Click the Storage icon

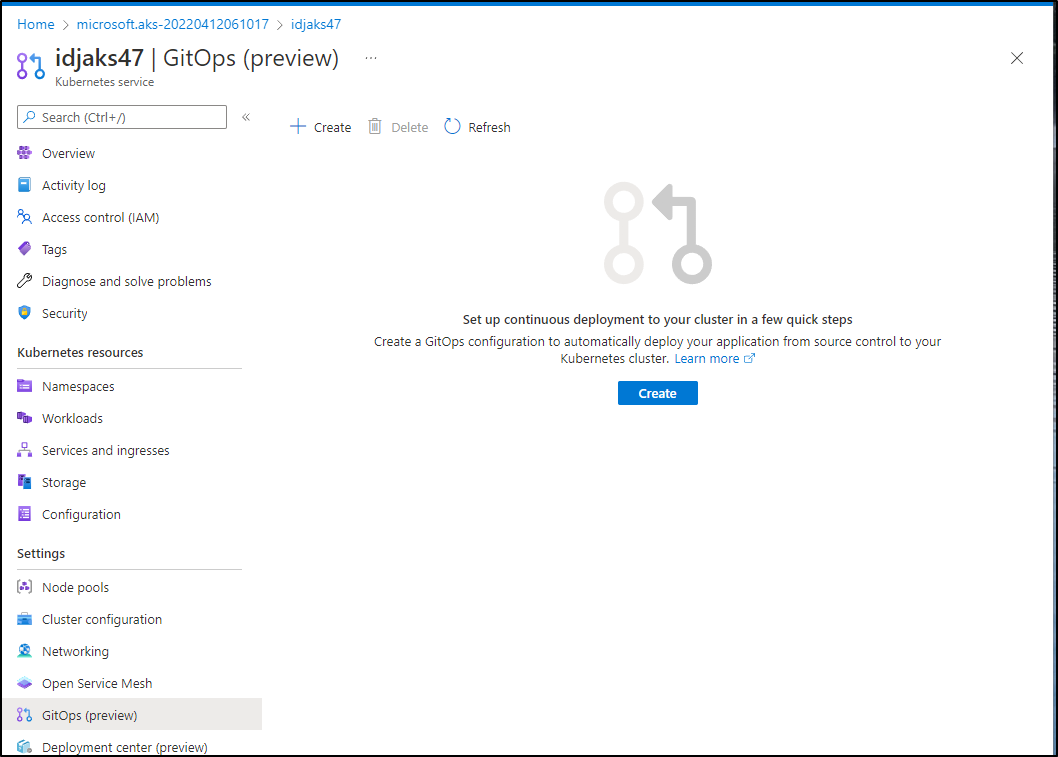pyautogui.click(x=24, y=482)
